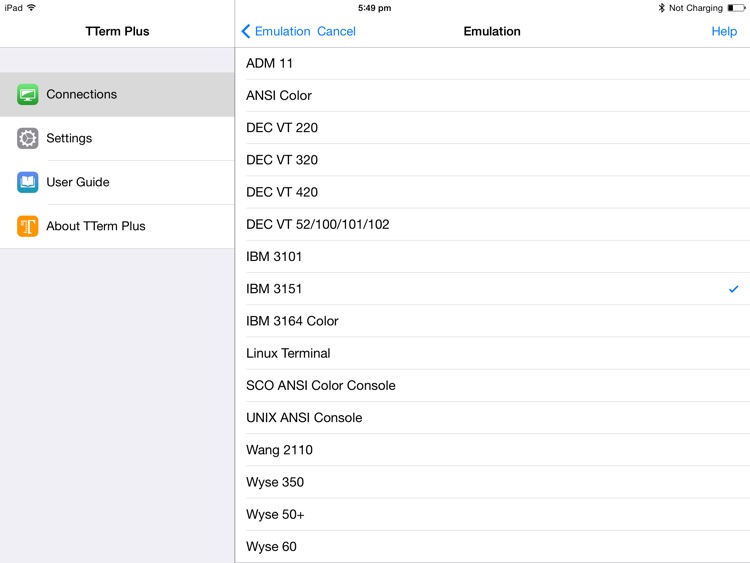Choose Linux Terminal emulation
Viewport: 750px width, 563px height.
(x=493, y=353)
